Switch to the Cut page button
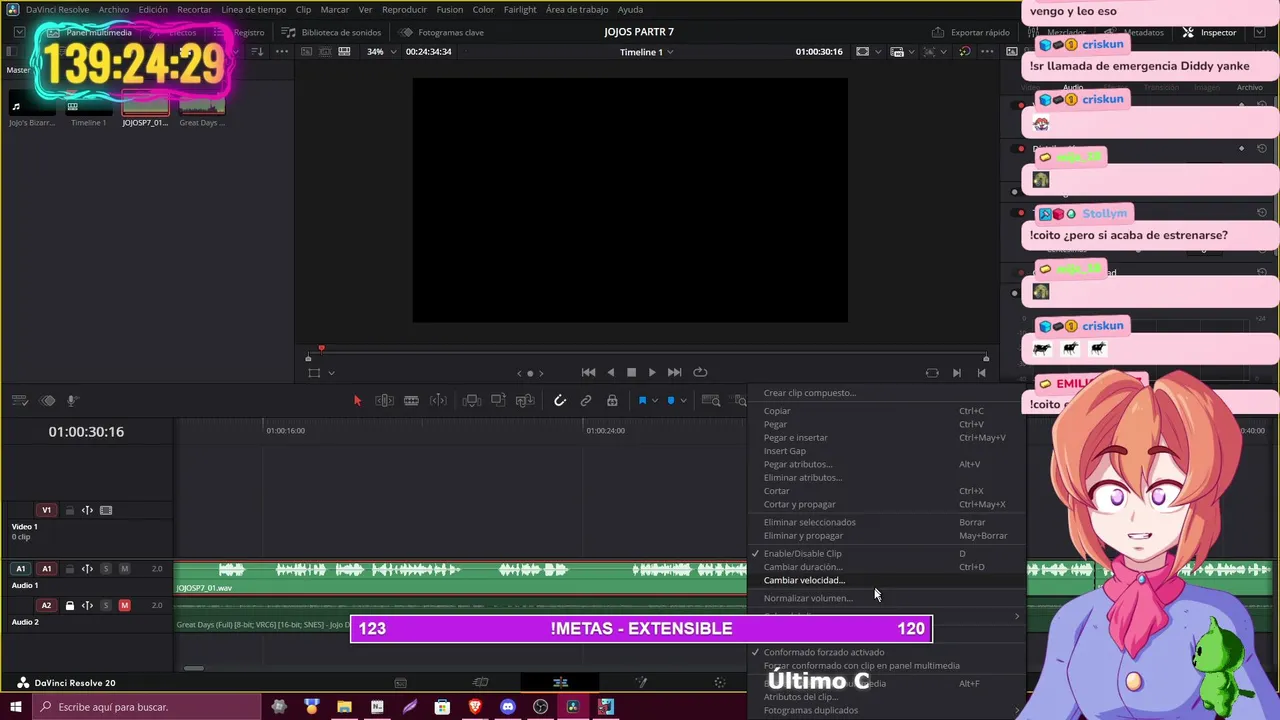The height and width of the screenshot is (720, 1280). pyautogui.click(x=480, y=682)
